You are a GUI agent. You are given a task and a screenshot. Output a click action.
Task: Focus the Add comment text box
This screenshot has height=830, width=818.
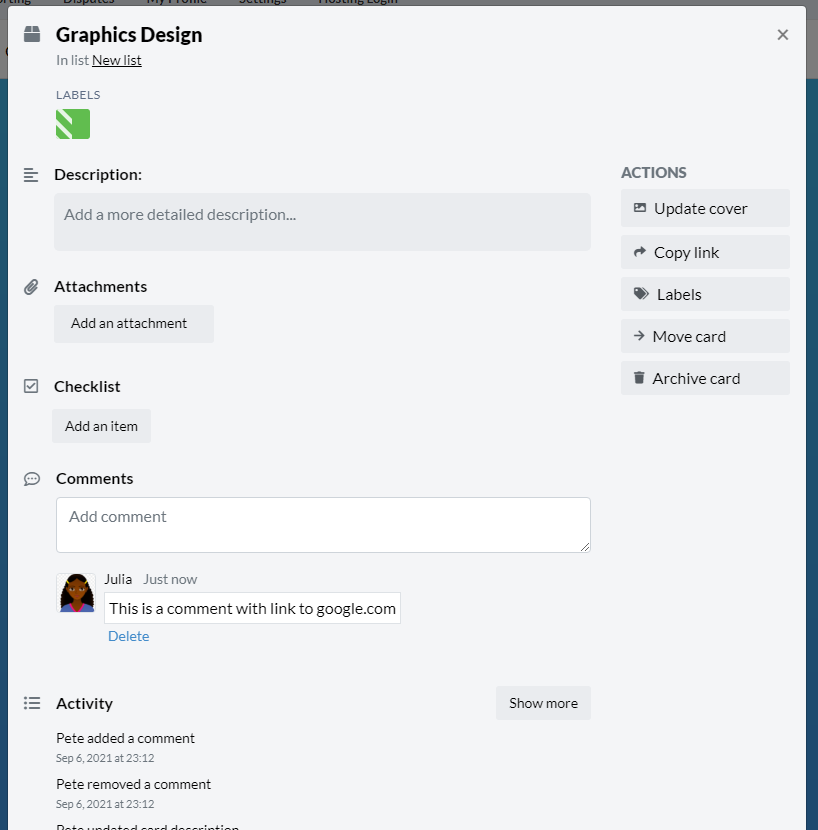[323, 525]
